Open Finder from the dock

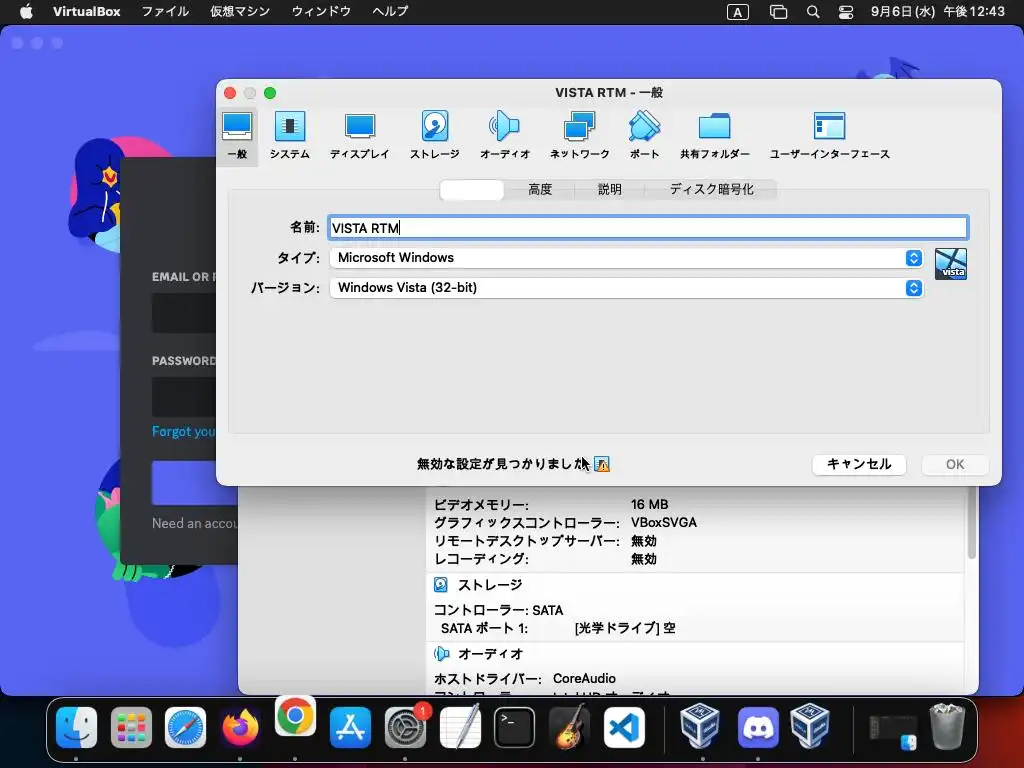pos(76,727)
